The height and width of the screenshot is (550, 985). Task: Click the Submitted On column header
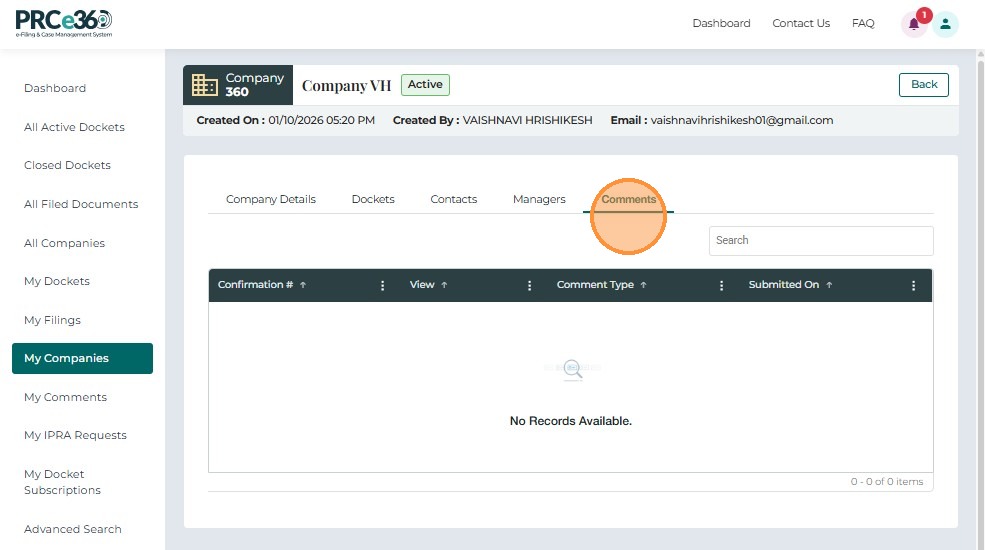click(783, 285)
